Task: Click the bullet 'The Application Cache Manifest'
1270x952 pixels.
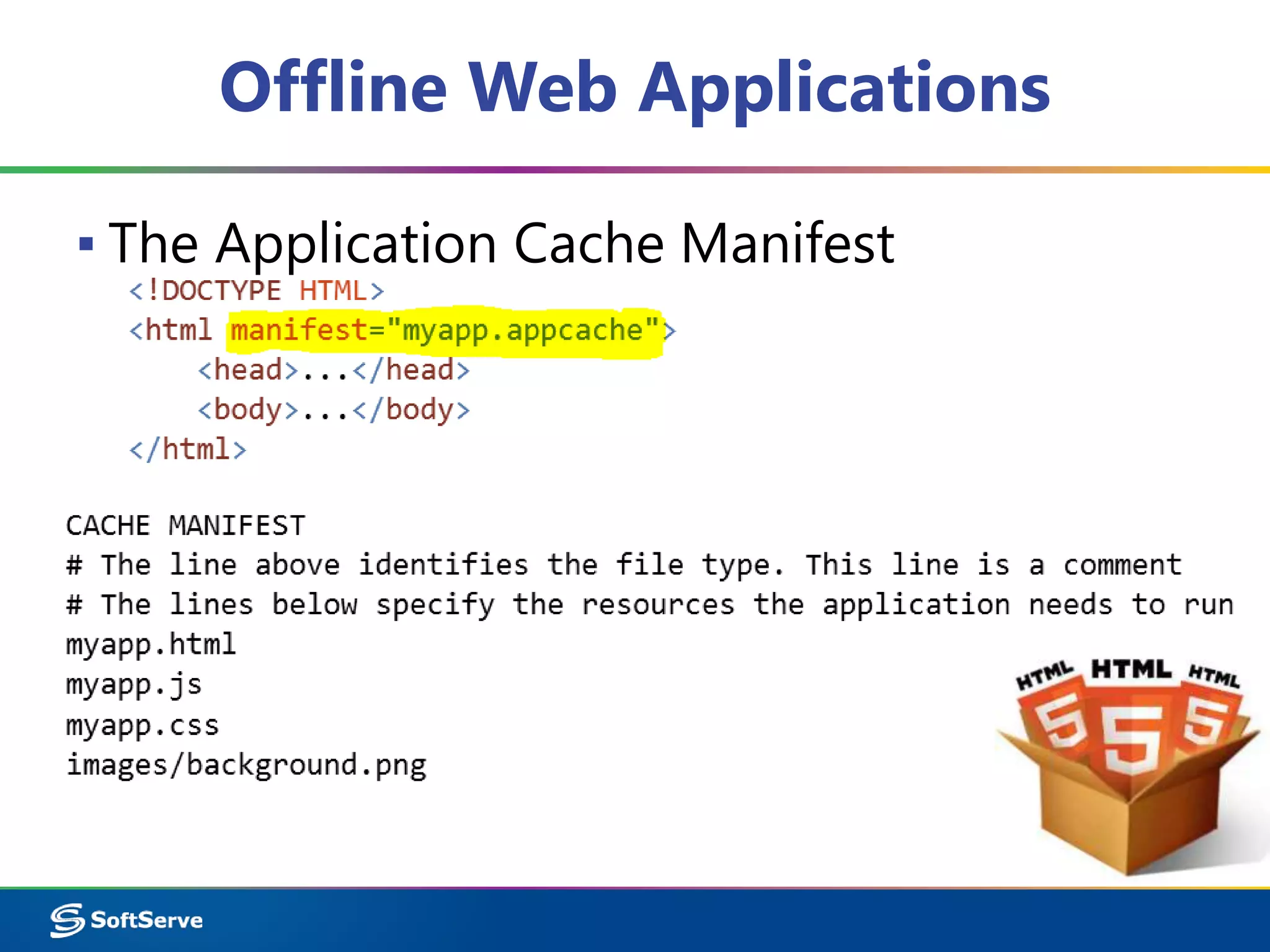Action: 501,244
